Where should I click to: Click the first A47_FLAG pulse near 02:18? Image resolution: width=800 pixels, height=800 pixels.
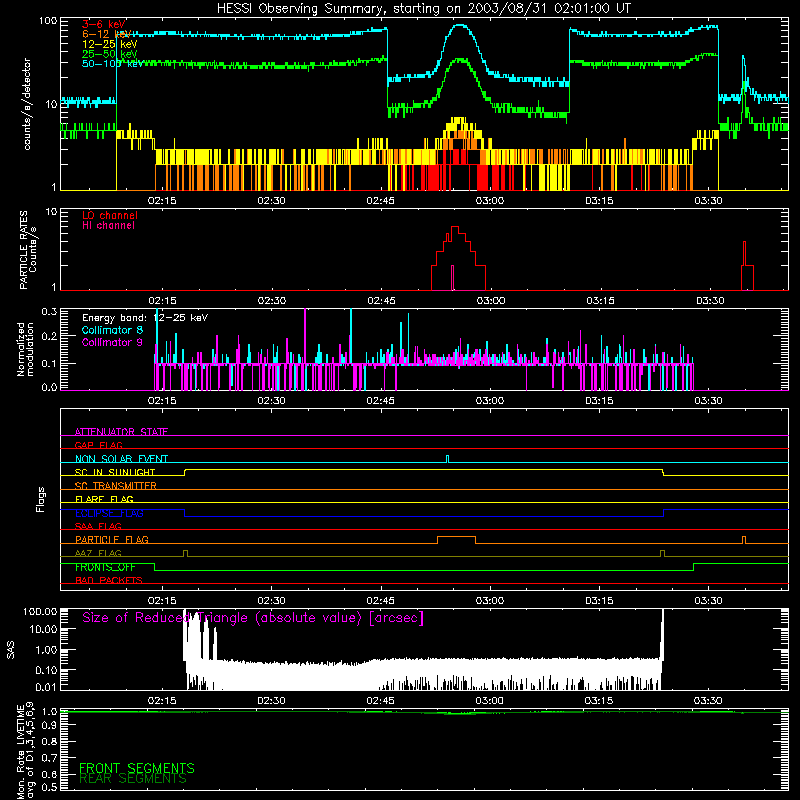pyautogui.click(x=185, y=553)
